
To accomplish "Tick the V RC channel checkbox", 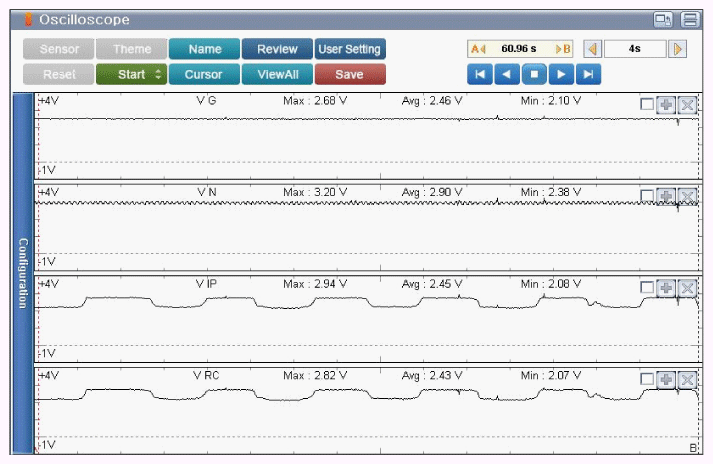I will coord(647,379).
